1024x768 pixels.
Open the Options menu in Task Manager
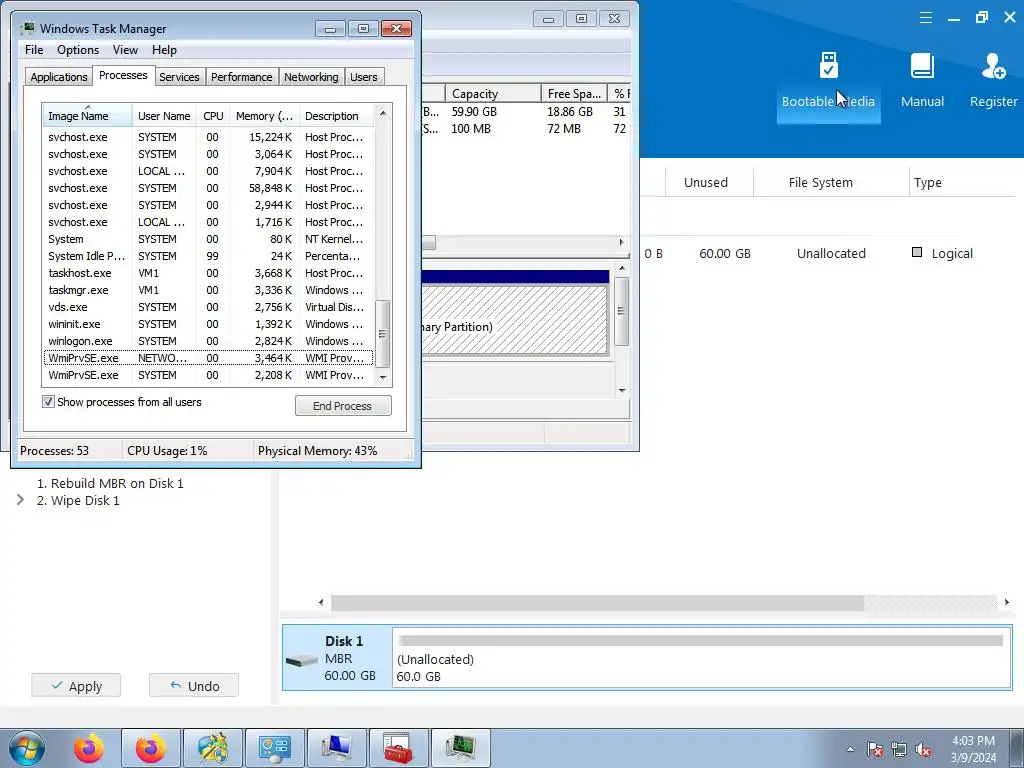[x=78, y=50]
